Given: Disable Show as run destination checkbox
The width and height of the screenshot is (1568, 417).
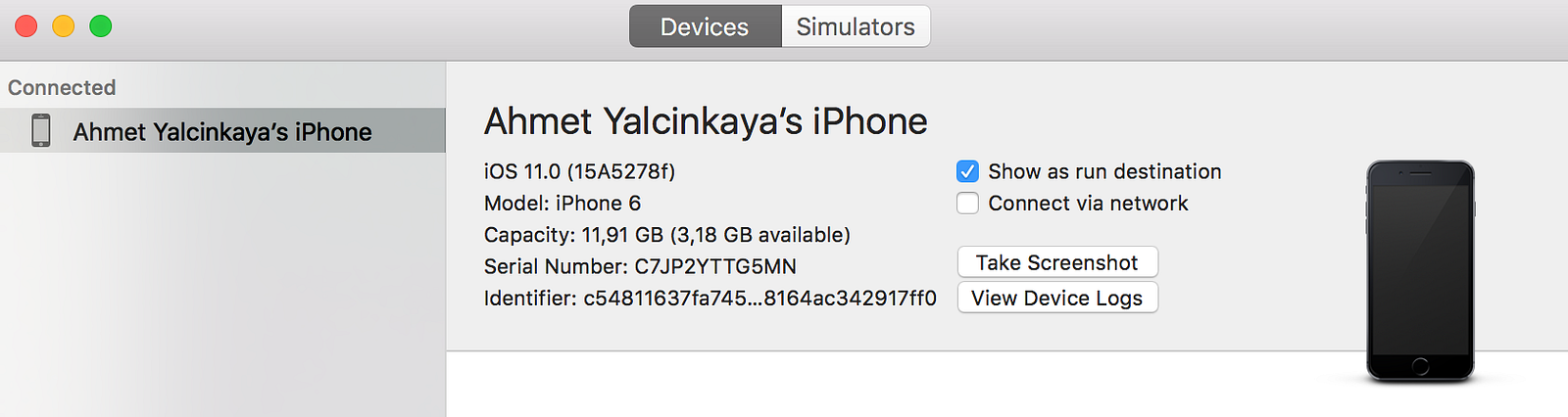Looking at the screenshot, I should tap(967, 172).
